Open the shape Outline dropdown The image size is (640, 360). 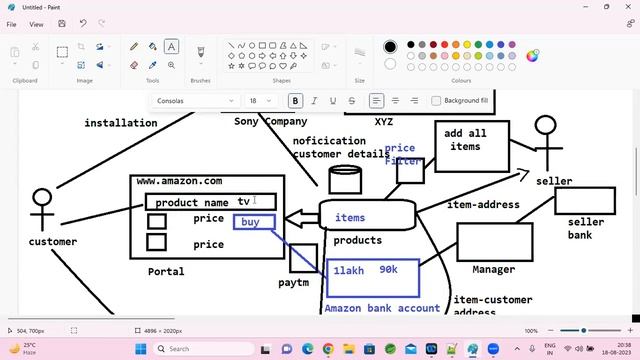pos(330,47)
